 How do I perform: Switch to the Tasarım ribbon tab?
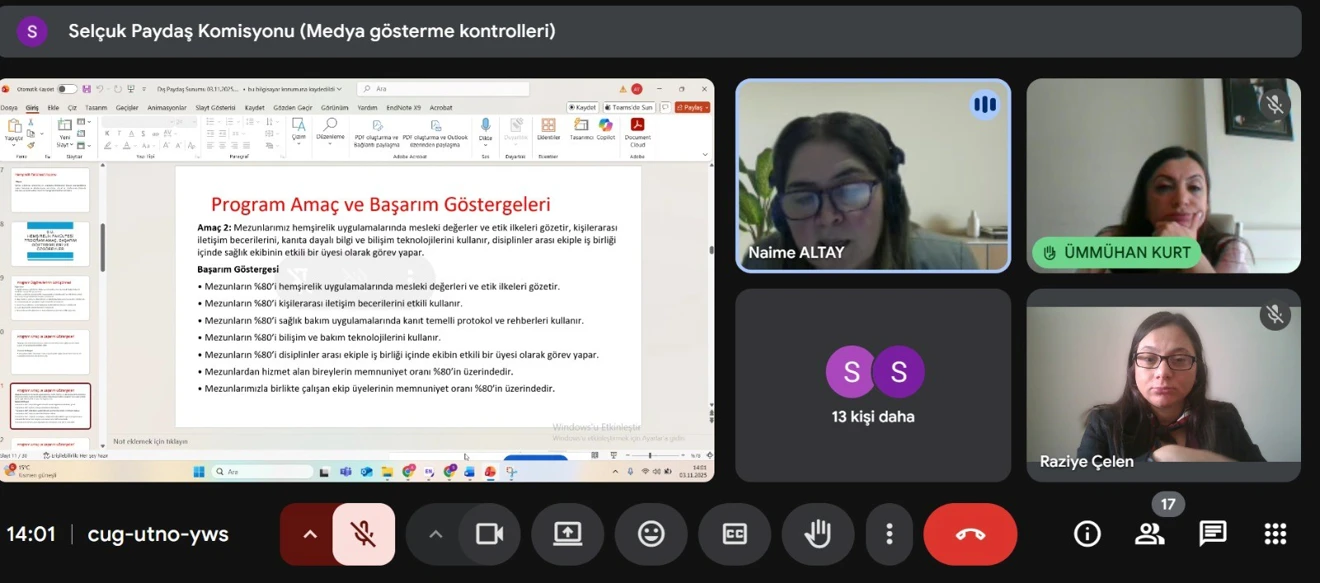tap(96, 107)
